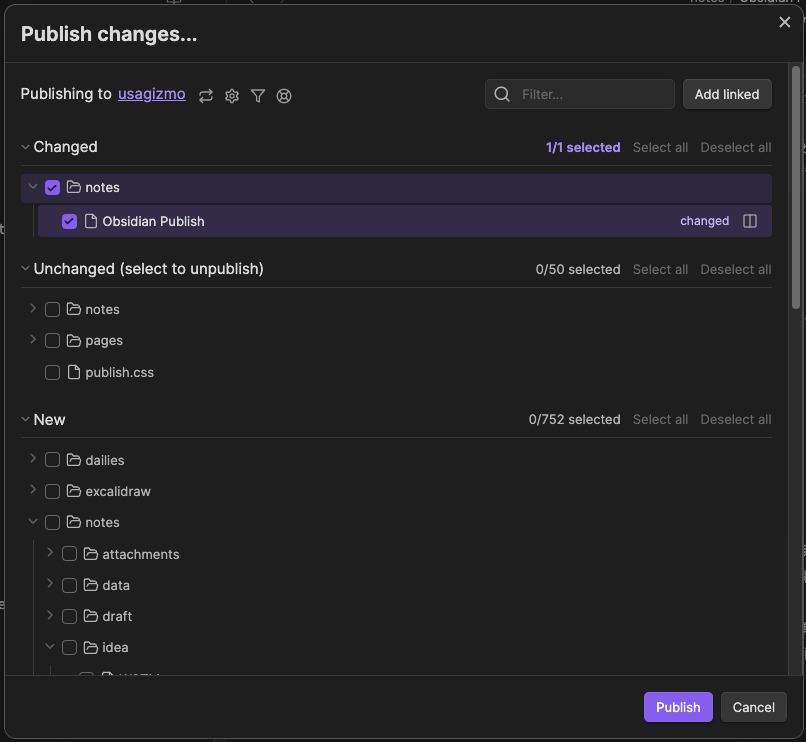Focus the Filter input field
The image size is (806, 742).
580,94
